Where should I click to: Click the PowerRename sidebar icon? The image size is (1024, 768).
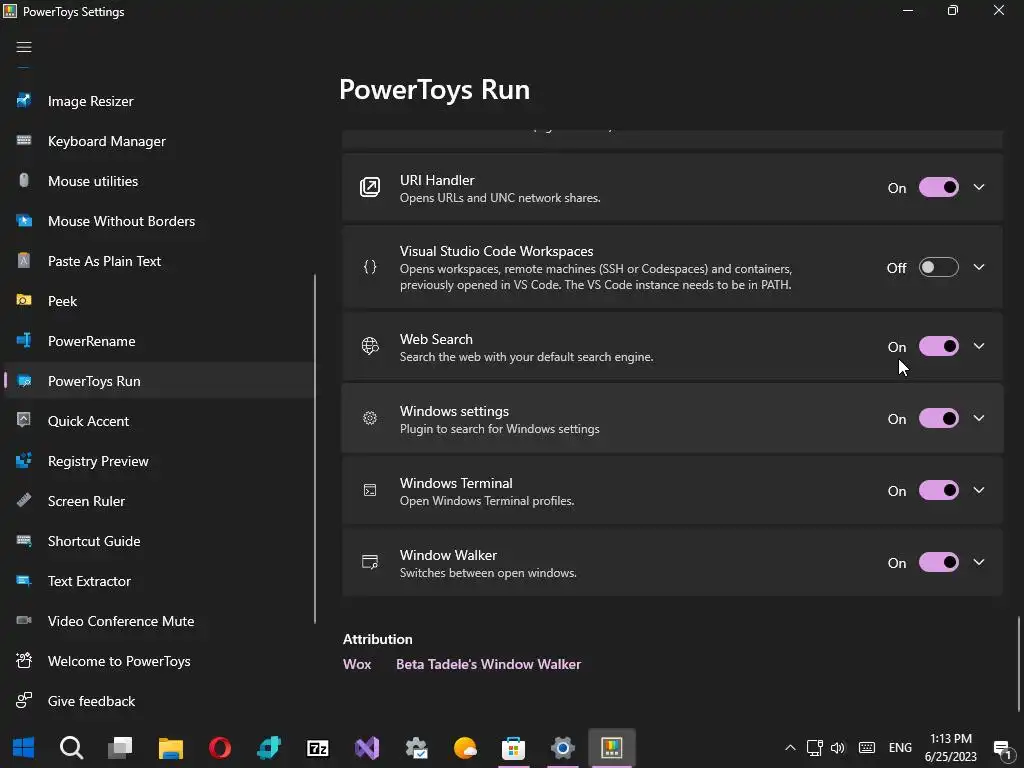24,340
